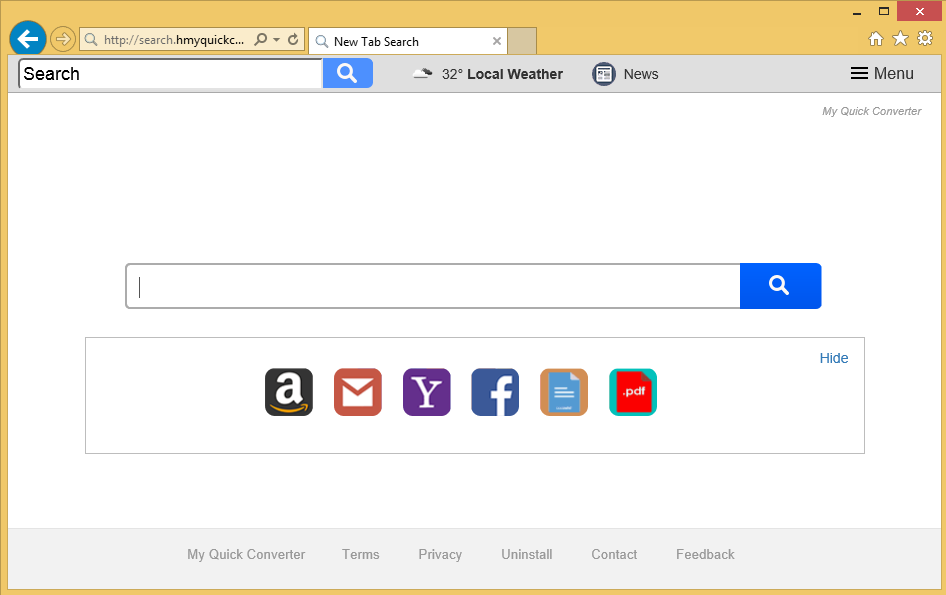Open the hamburger Menu

coord(882,74)
